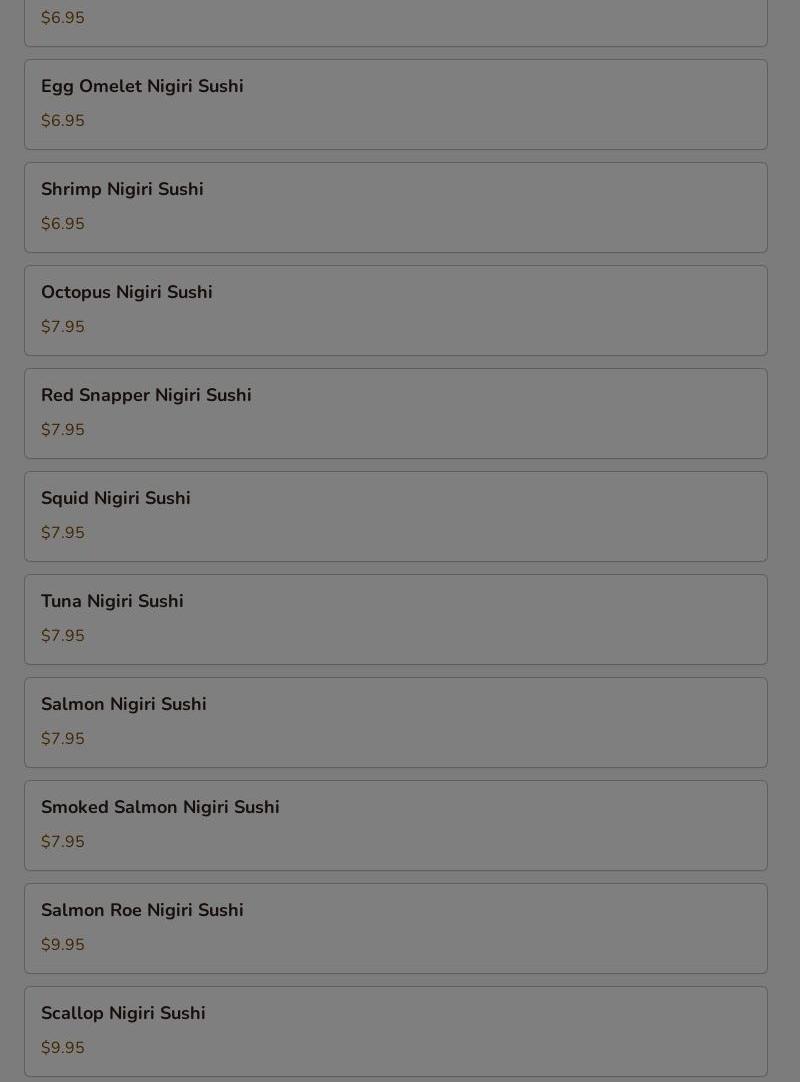
Task: Click the $7.95 price under Smoked Salmon
Action: coord(63,842)
